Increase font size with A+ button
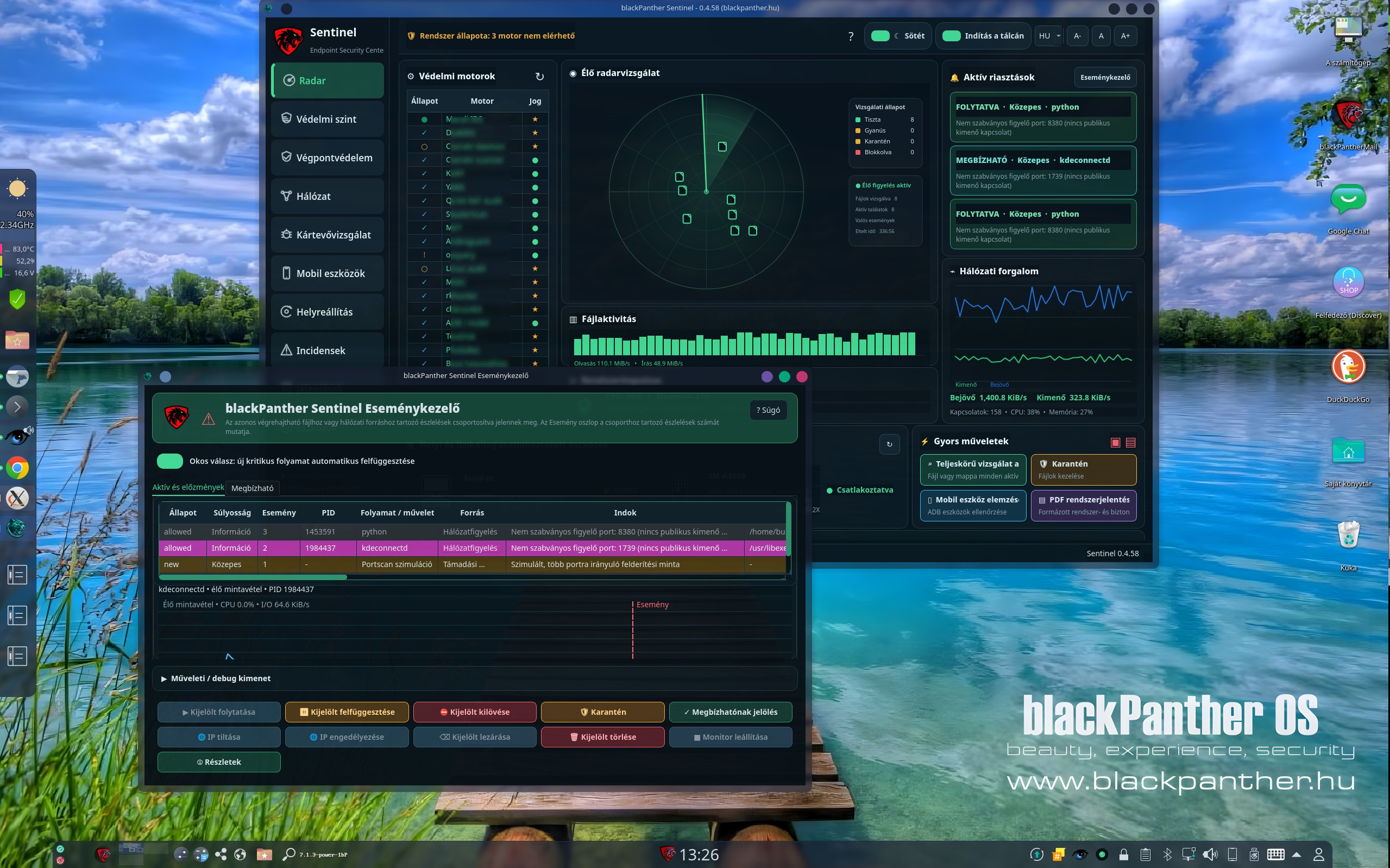This screenshot has width=1390, height=868. (x=1125, y=36)
